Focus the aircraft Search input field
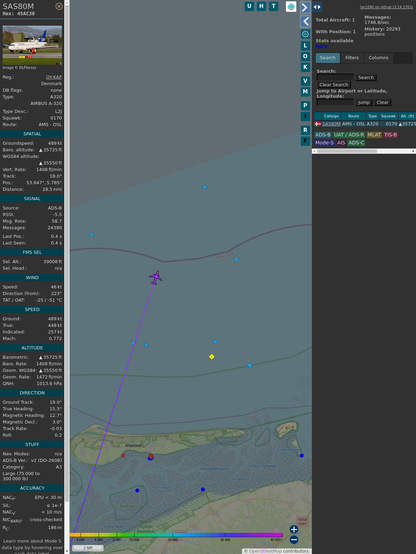Image resolution: width=416 pixels, height=554 pixels. point(335,77)
